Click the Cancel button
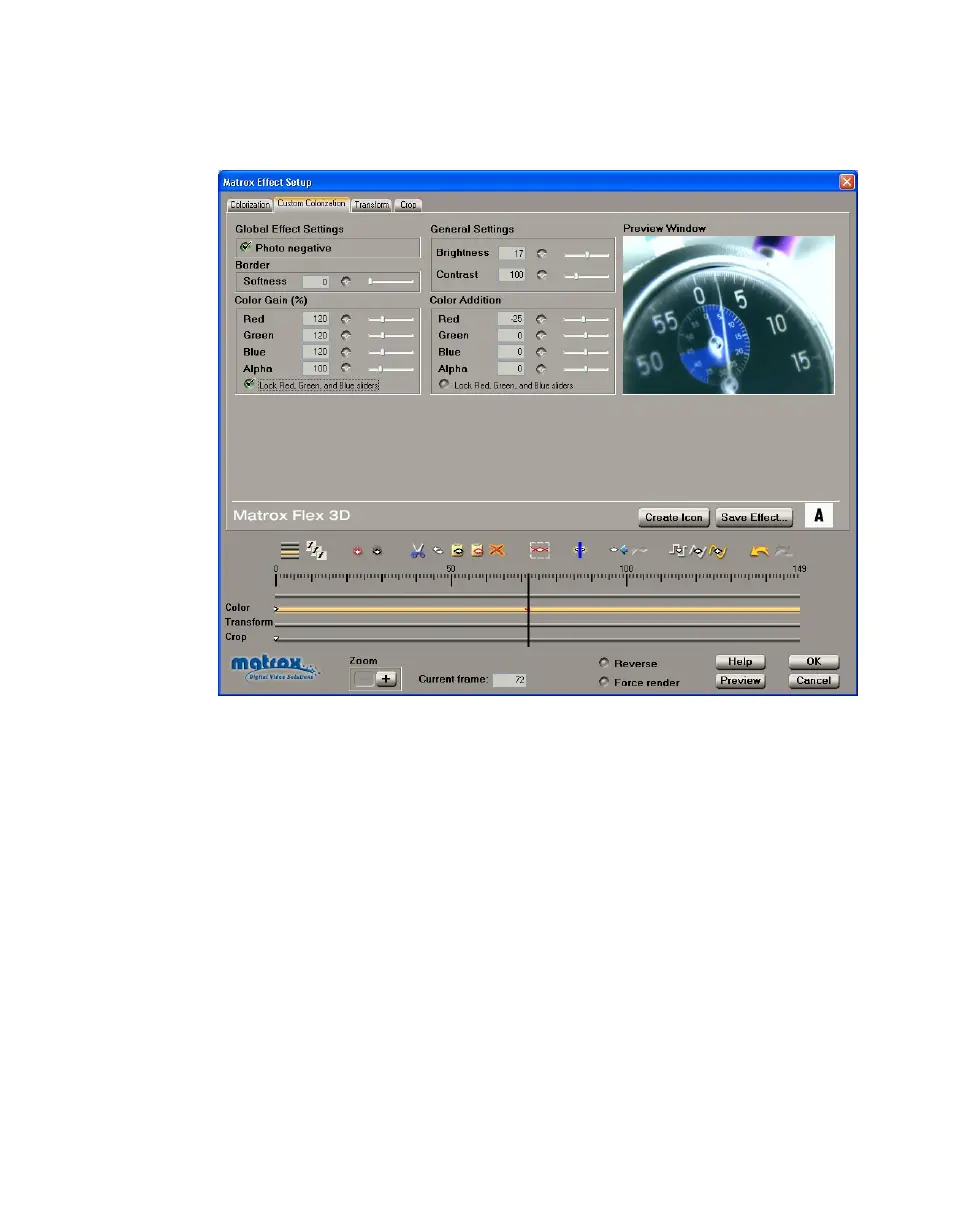Image resolution: width=972 pixels, height=1224 pixels. (x=814, y=681)
